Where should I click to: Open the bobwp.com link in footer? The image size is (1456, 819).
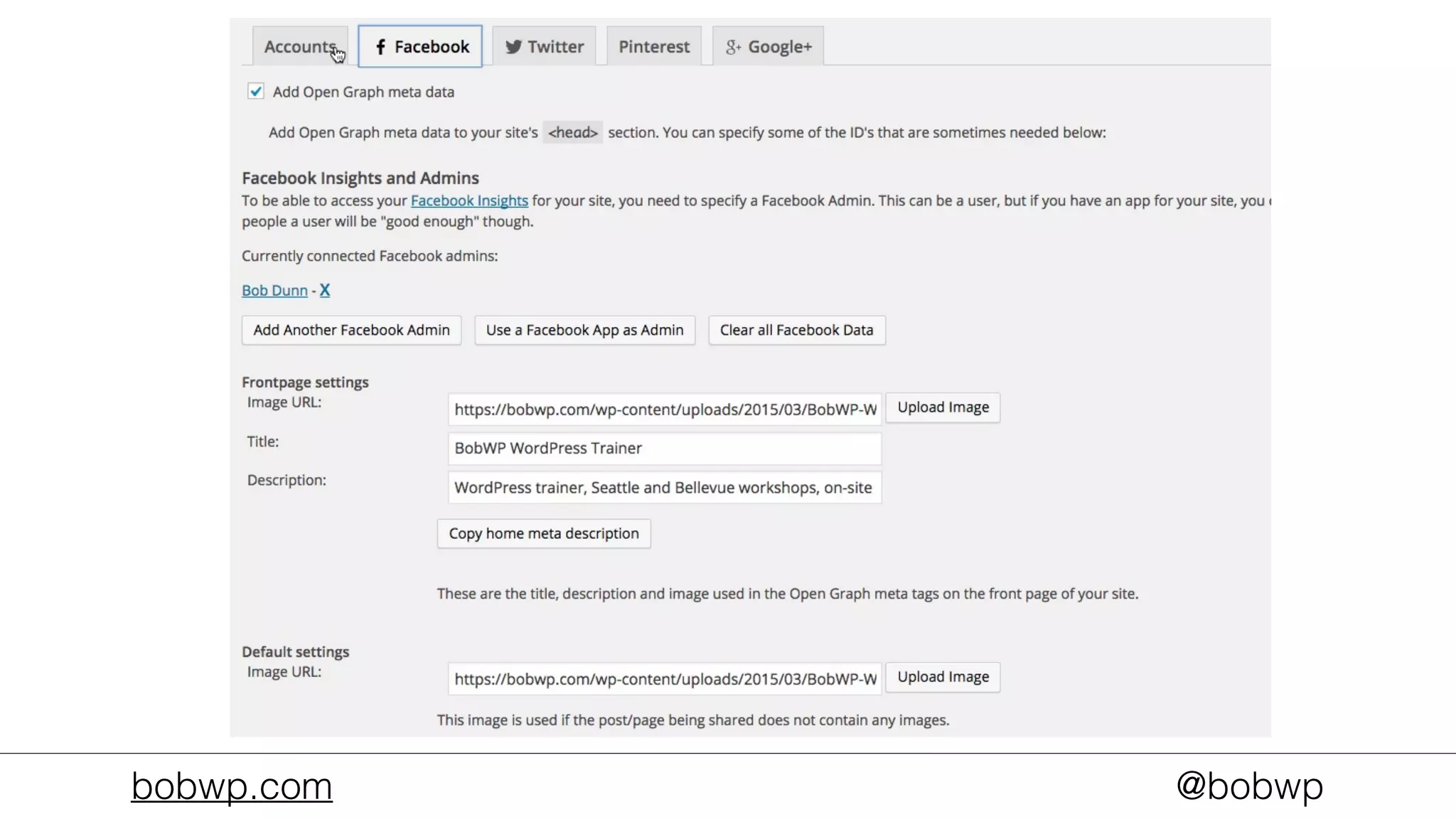coord(232,786)
